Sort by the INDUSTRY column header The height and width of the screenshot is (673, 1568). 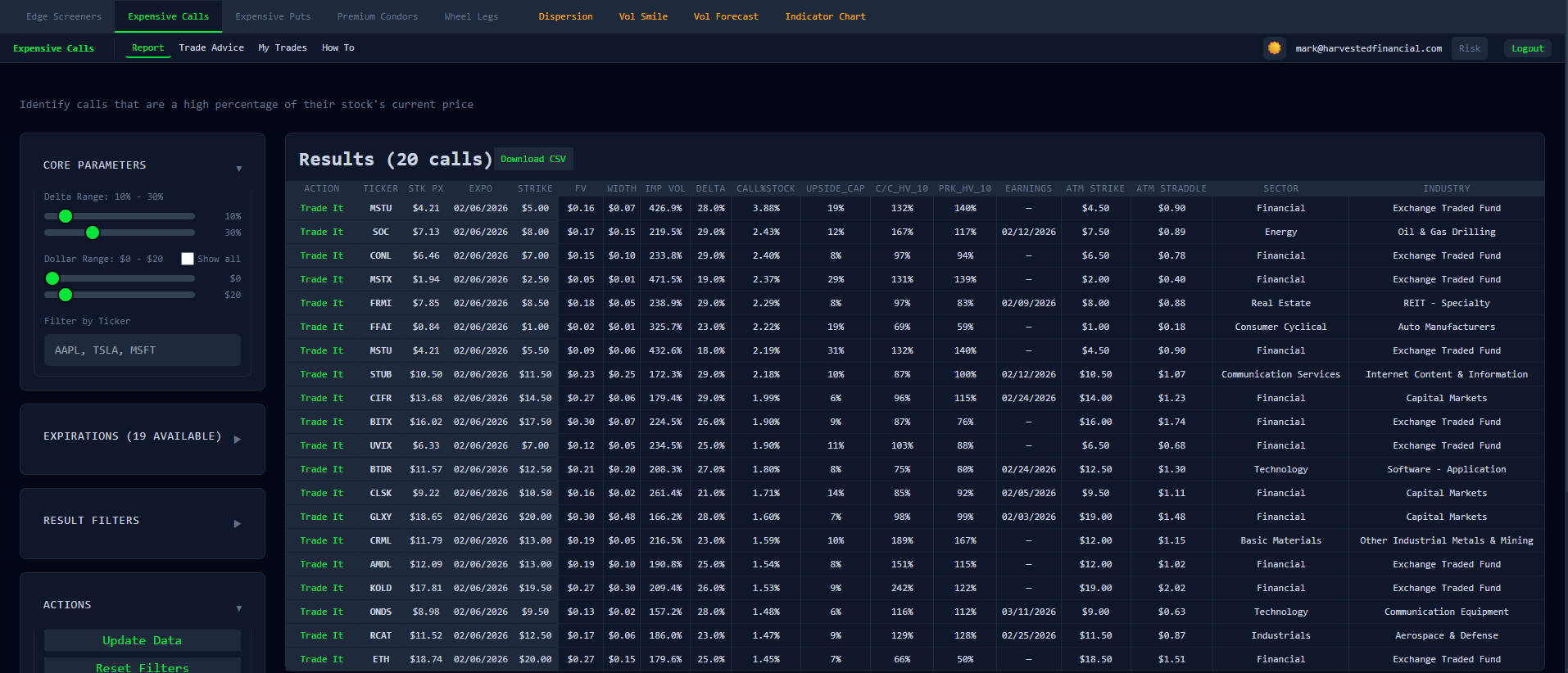(1446, 188)
